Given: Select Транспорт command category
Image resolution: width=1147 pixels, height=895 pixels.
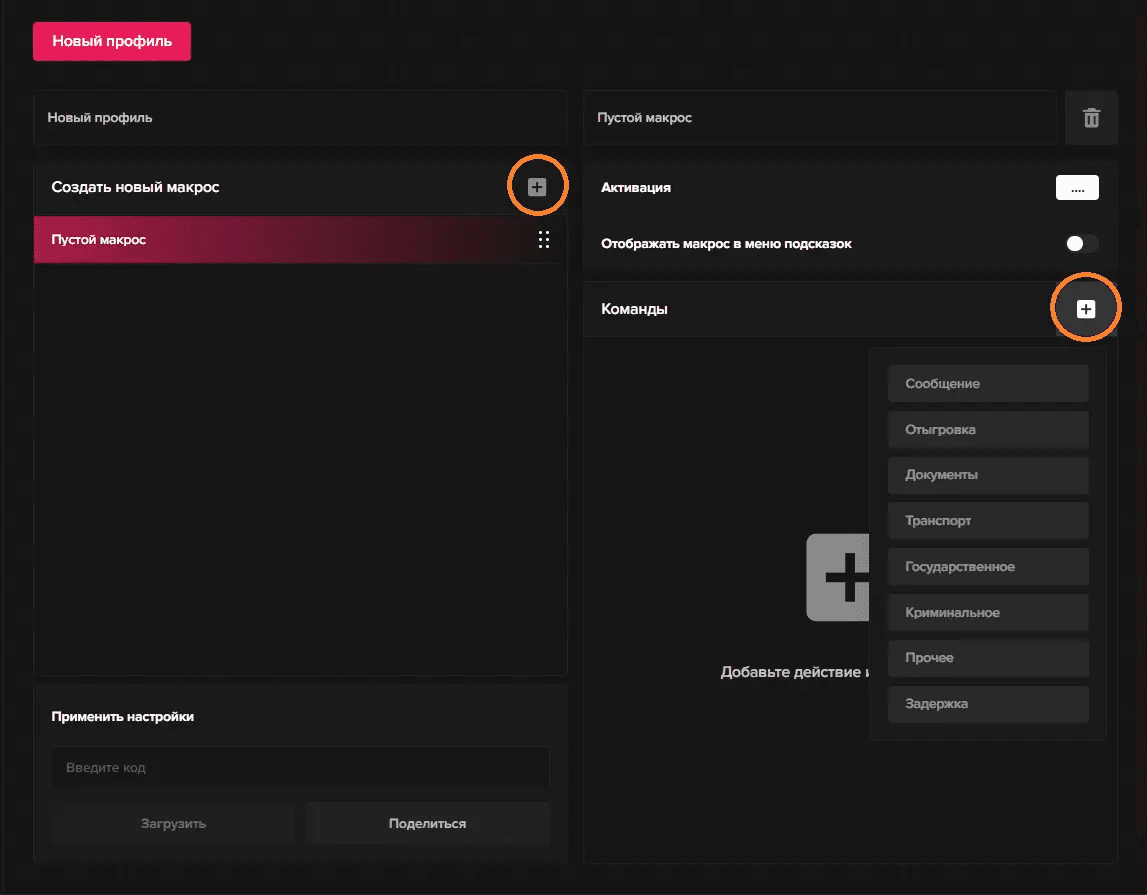Looking at the screenshot, I should [987, 521].
